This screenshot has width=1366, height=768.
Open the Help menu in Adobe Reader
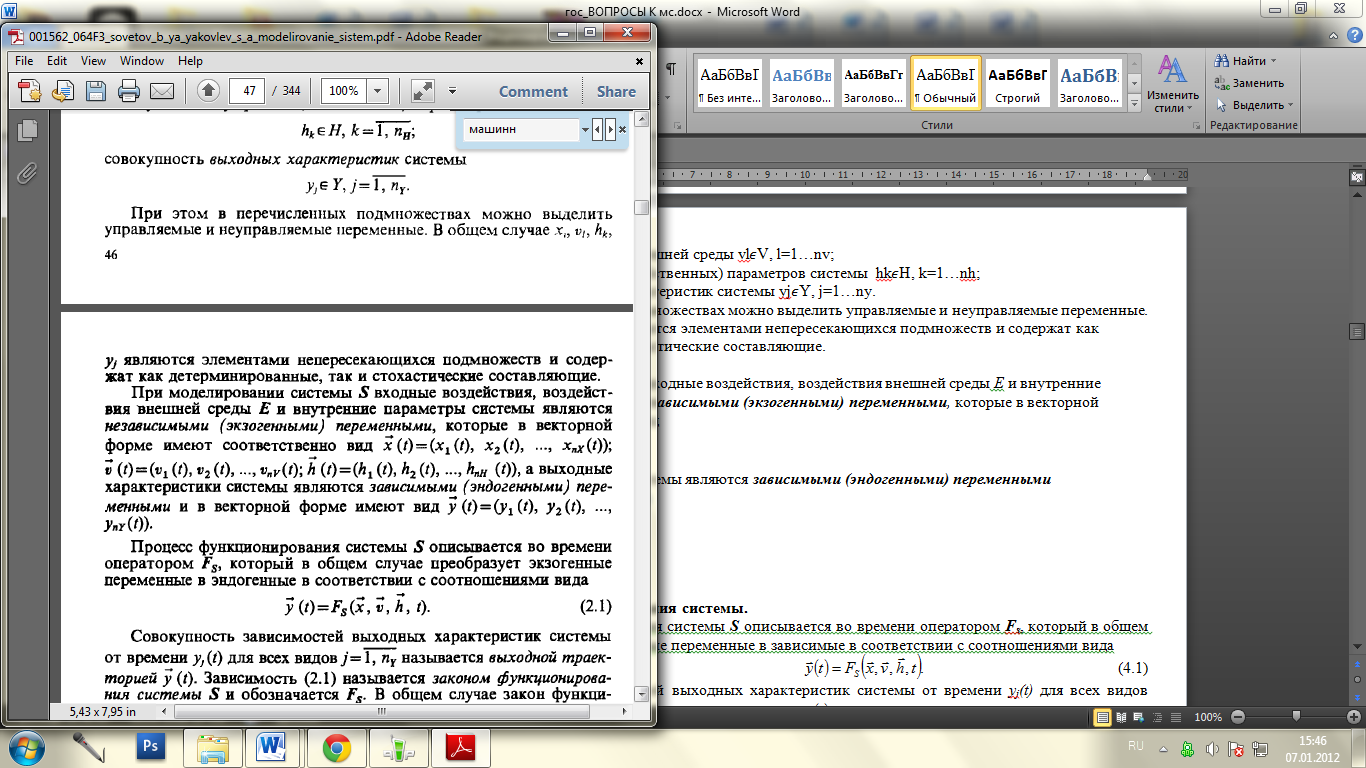coord(190,61)
